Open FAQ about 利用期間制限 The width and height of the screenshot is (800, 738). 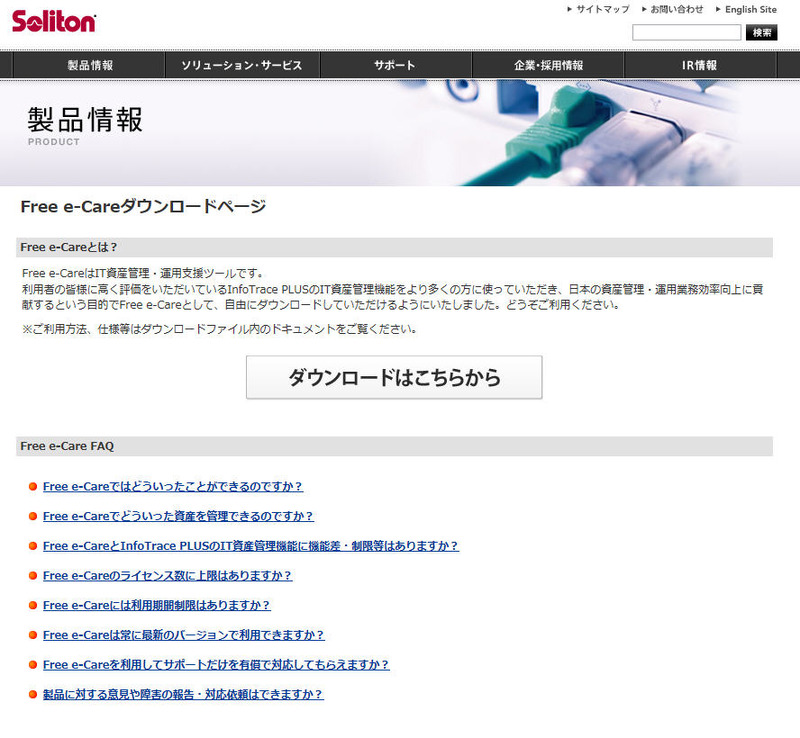click(x=156, y=605)
